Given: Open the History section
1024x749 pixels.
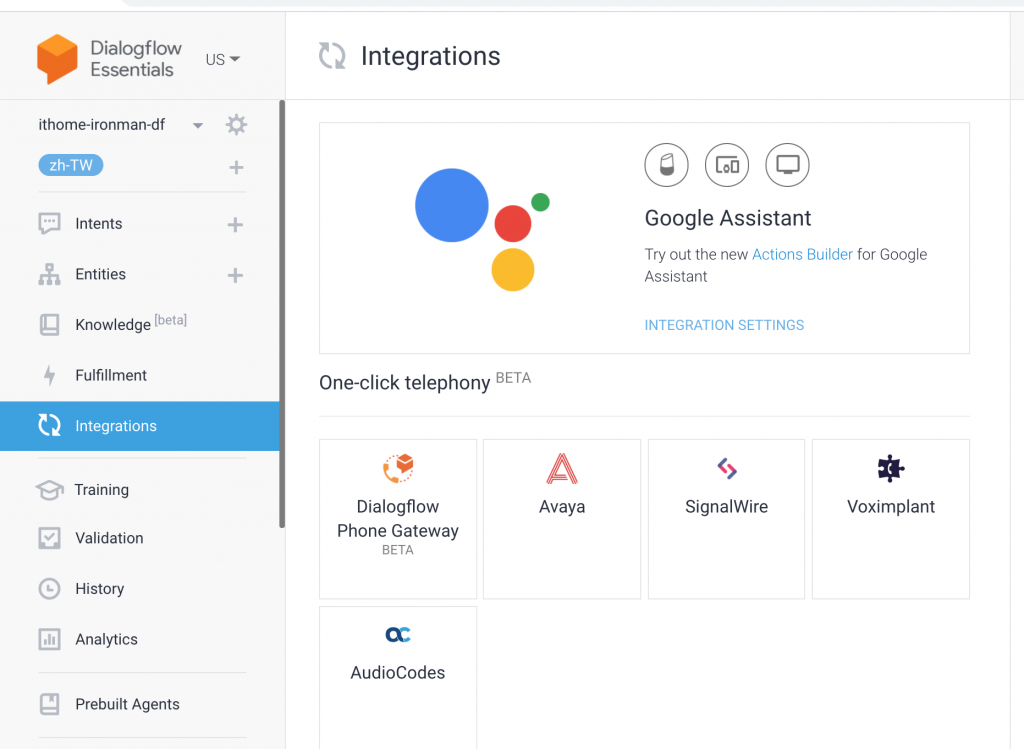Looking at the screenshot, I should click(x=99, y=589).
